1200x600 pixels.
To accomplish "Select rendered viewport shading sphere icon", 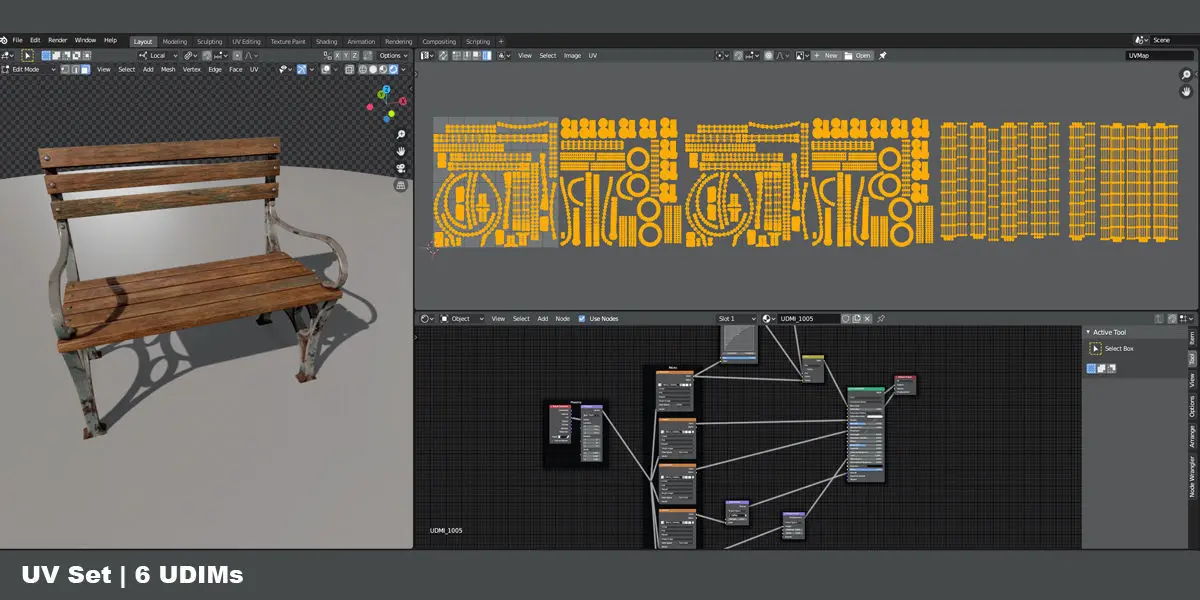I will click(x=393, y=69).
